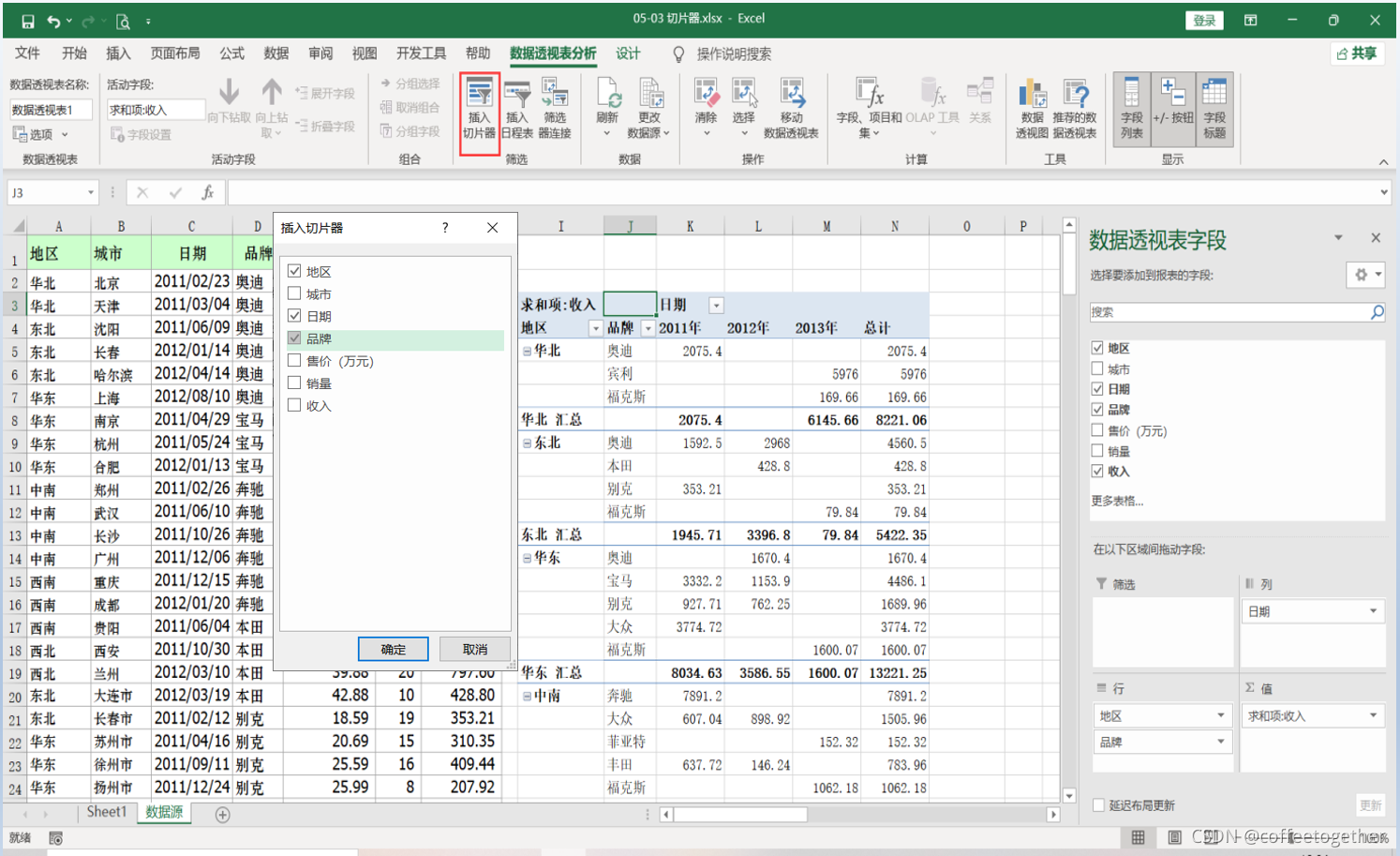Image resolution: width=1400 pixels, height=856 pixels.
Task: Click the 插入日程表 ribbon icon
Action: (517, 109)
